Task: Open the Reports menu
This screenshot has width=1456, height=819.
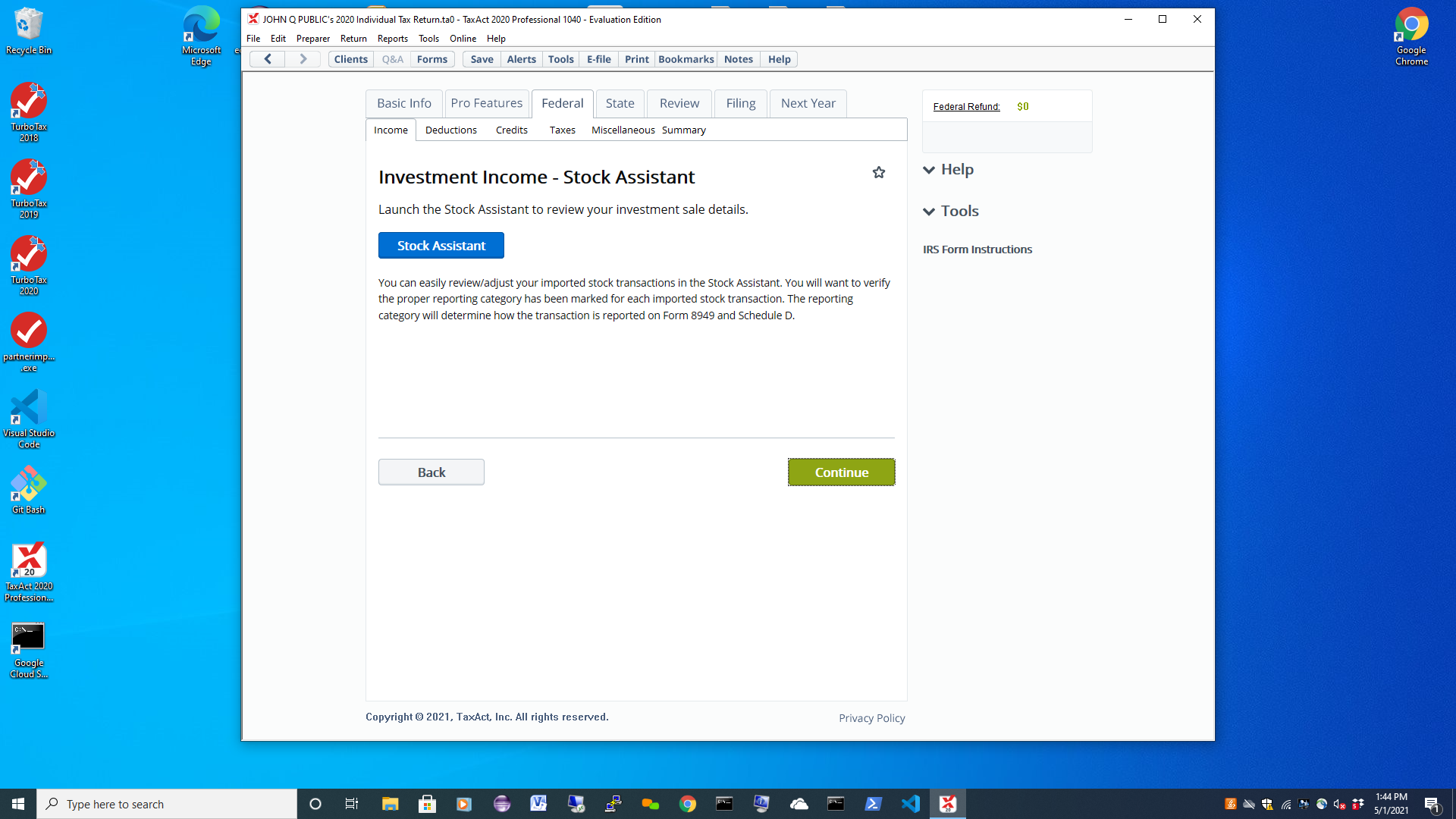Action: pos(393,39)
